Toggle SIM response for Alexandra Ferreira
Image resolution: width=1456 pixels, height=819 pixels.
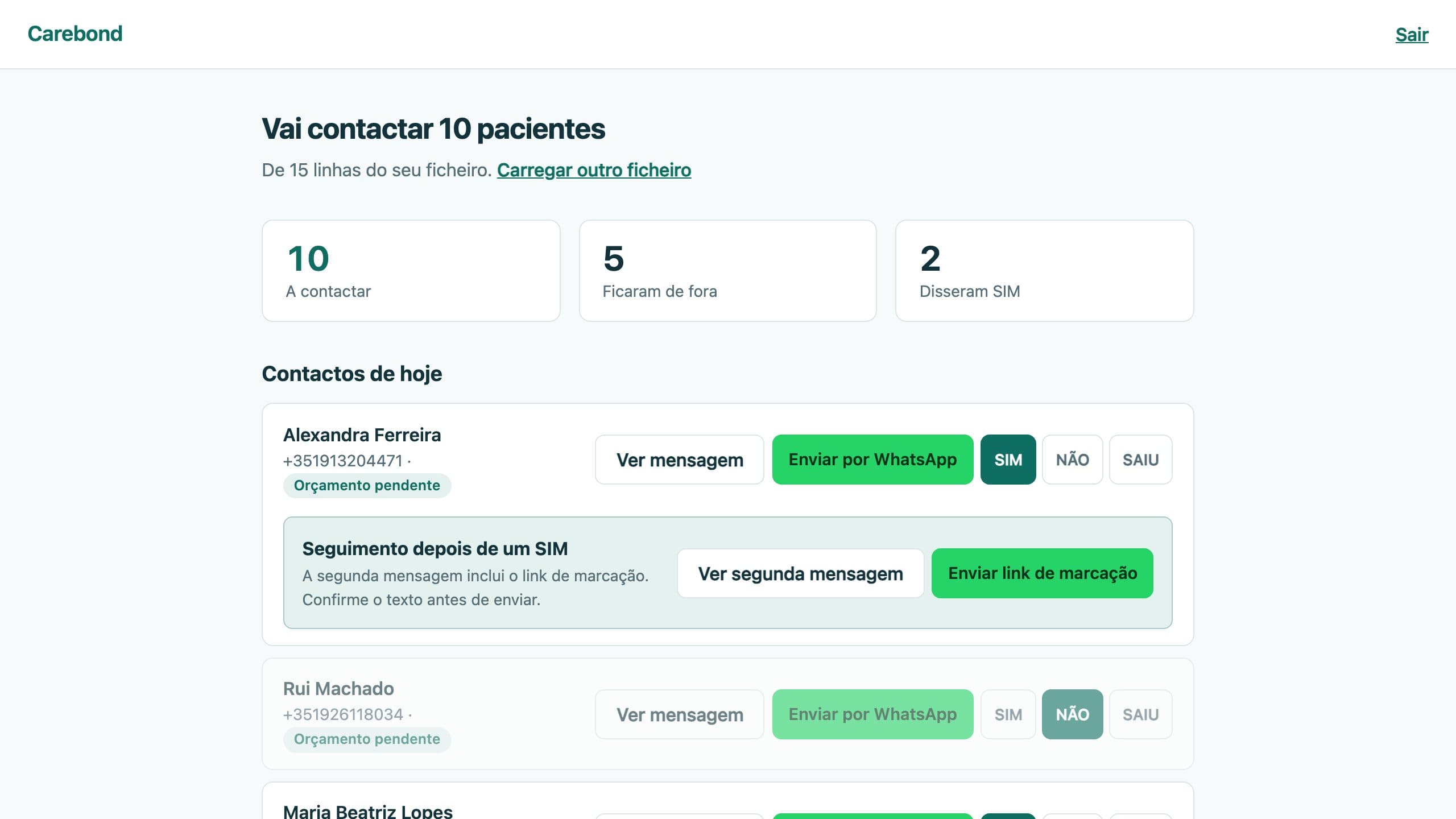pos(1008,460)
